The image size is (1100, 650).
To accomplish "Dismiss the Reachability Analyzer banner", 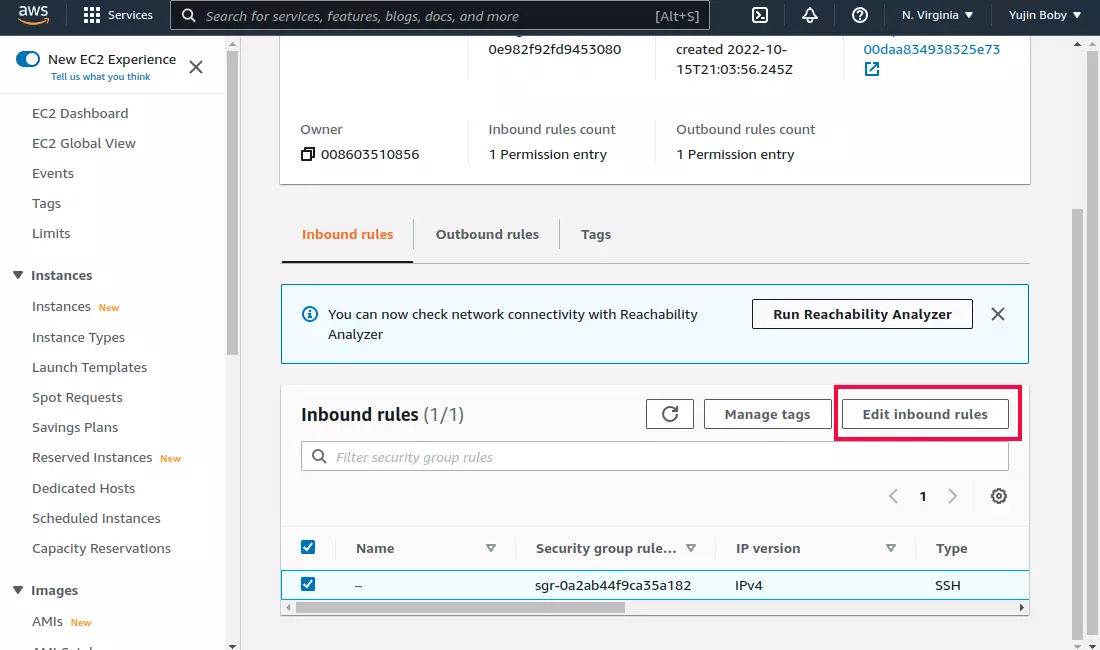I will coord(997,313).
